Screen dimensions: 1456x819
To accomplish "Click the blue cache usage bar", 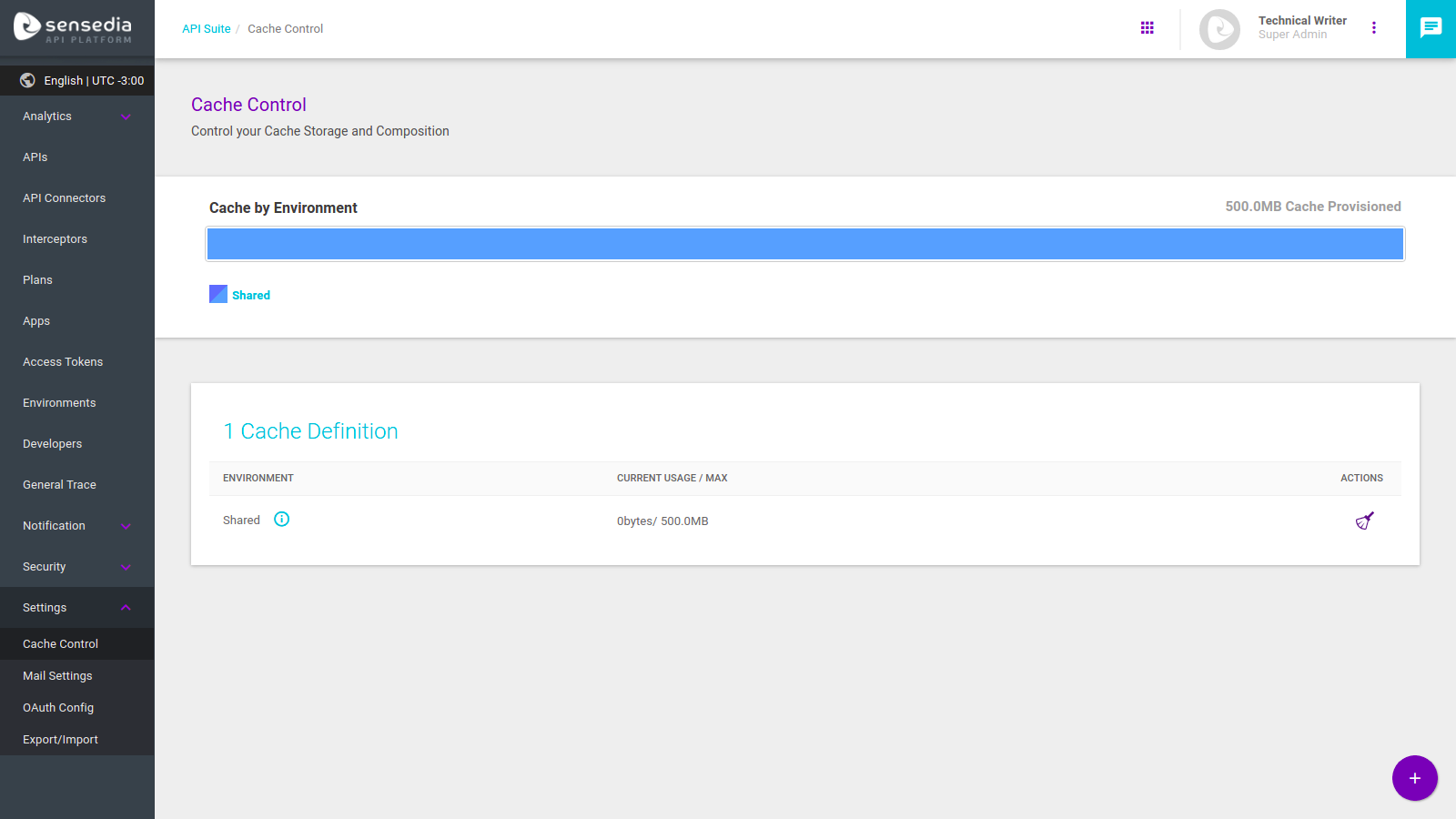I will [x=804, y=244].
